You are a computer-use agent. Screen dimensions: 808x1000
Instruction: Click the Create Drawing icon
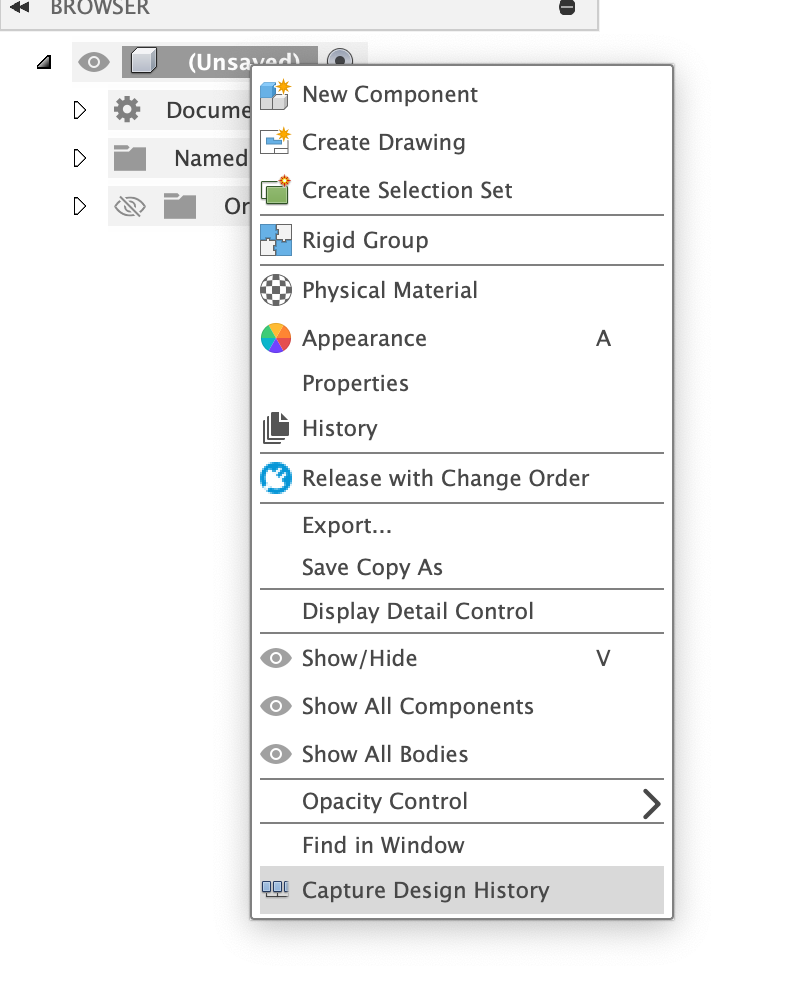276,142
